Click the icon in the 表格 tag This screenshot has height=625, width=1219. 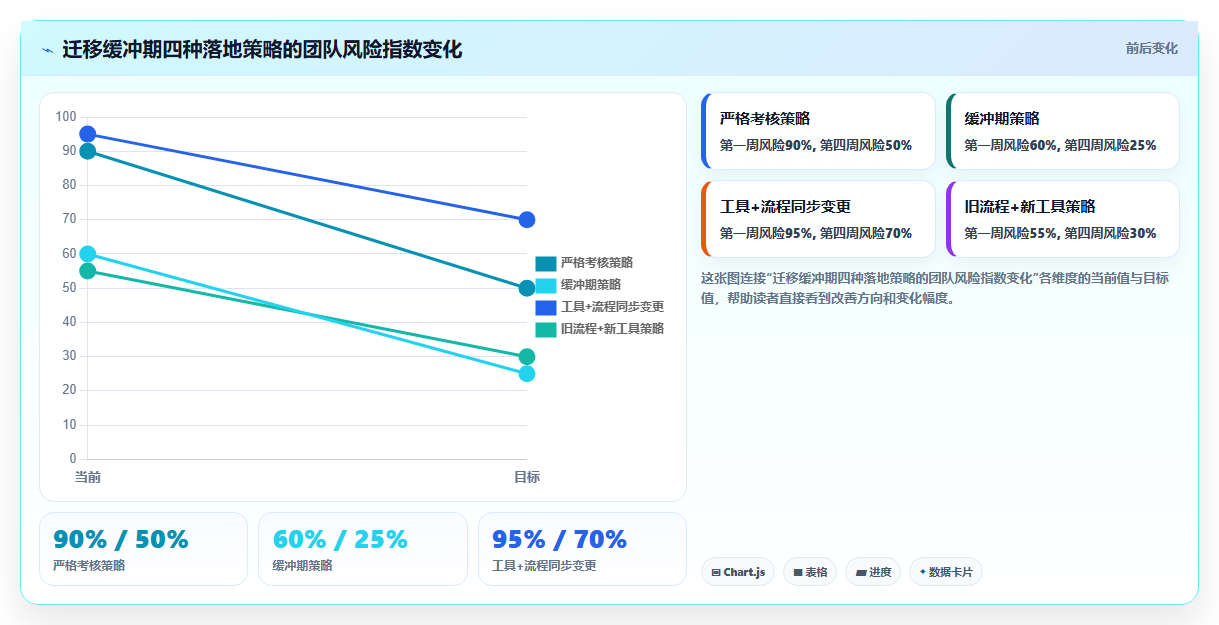[x=798, y=573]
